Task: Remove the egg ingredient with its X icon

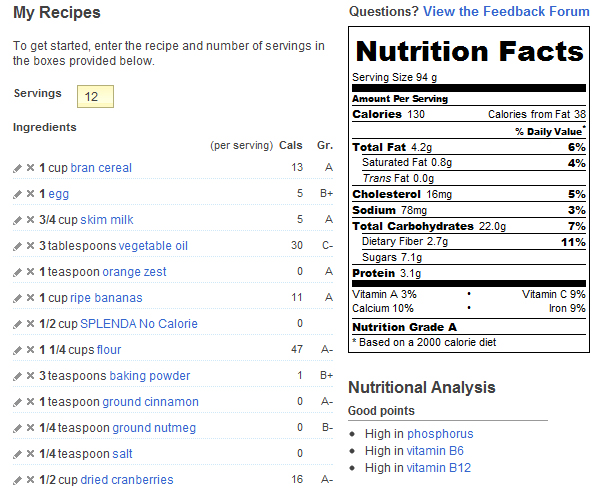Action: tap(30, 194)
